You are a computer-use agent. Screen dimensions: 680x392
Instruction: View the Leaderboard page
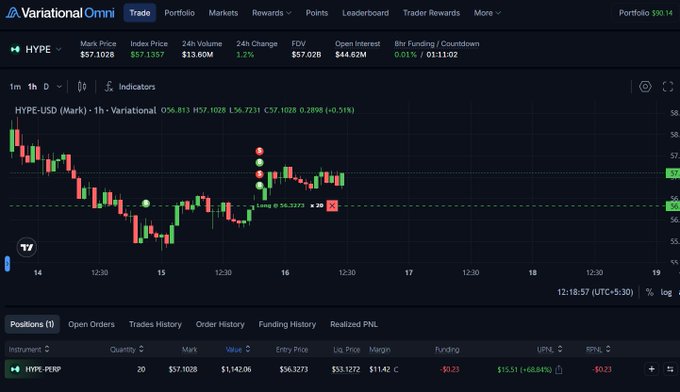(x=365, y=13)
